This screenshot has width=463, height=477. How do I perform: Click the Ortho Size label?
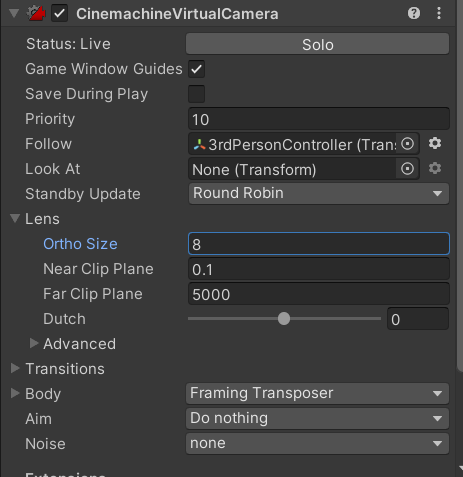(x=80, y=244)
